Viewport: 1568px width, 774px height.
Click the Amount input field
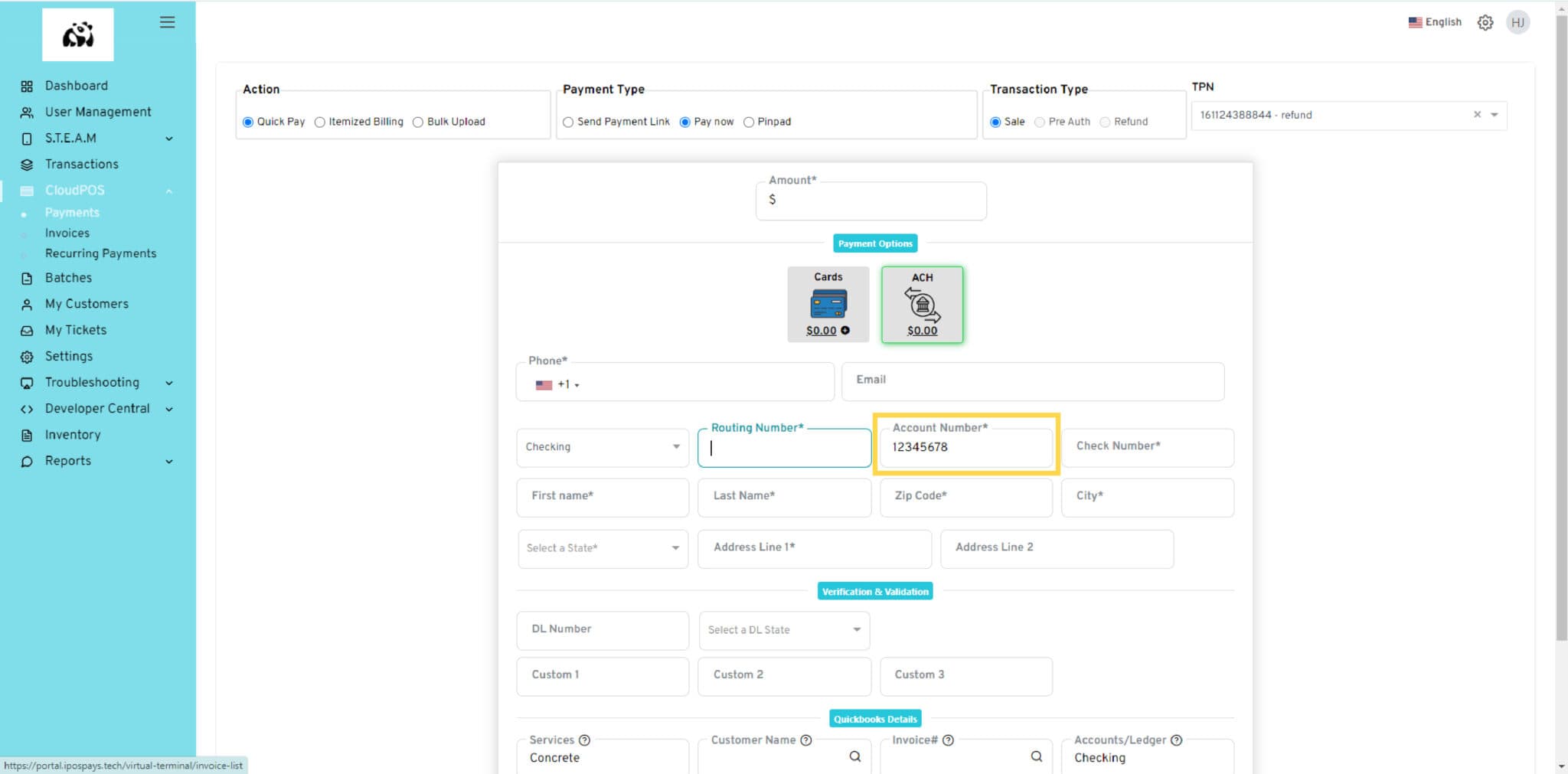click(873, 201)
